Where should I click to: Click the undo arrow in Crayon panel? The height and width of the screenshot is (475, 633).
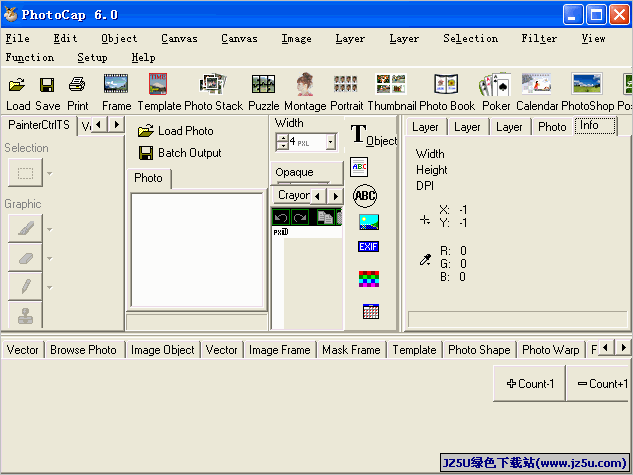coord(281,218)
